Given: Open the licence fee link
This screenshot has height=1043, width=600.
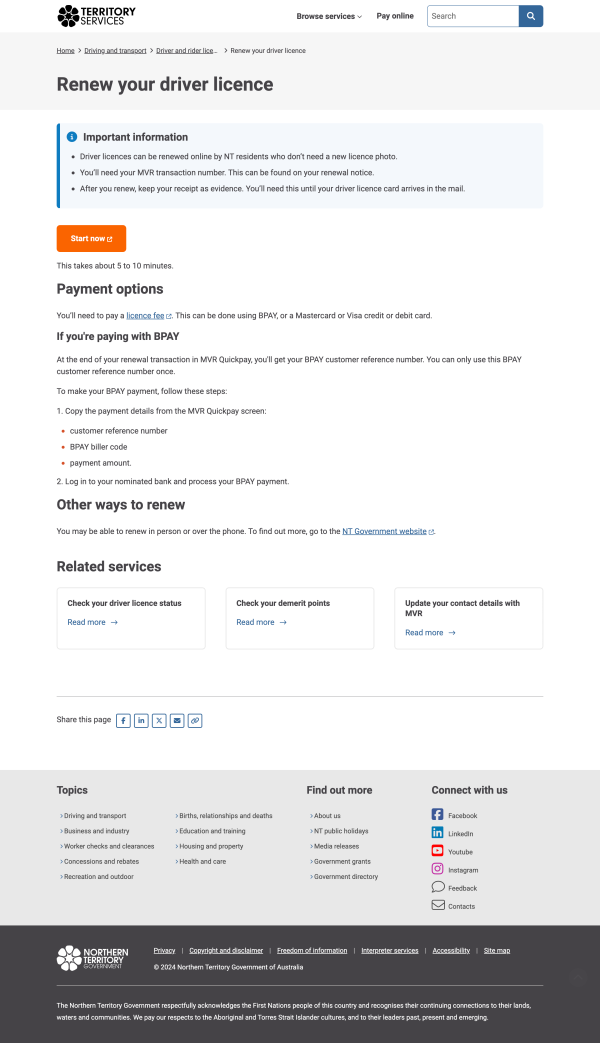Looking at the screenshot, I should pos(146,315).
